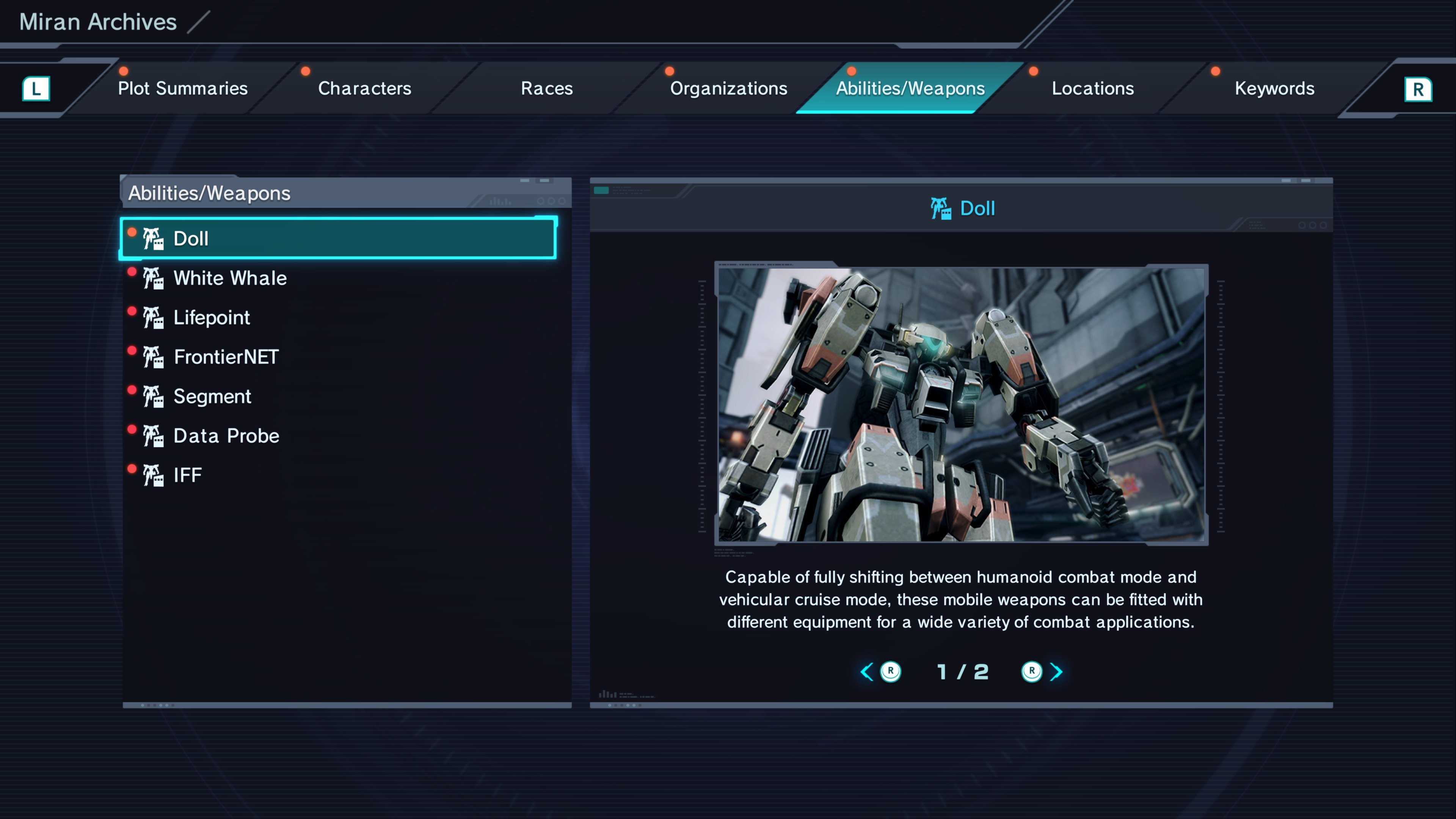
Task: Go to next page with right chevron
Action: coord(1056,672)
